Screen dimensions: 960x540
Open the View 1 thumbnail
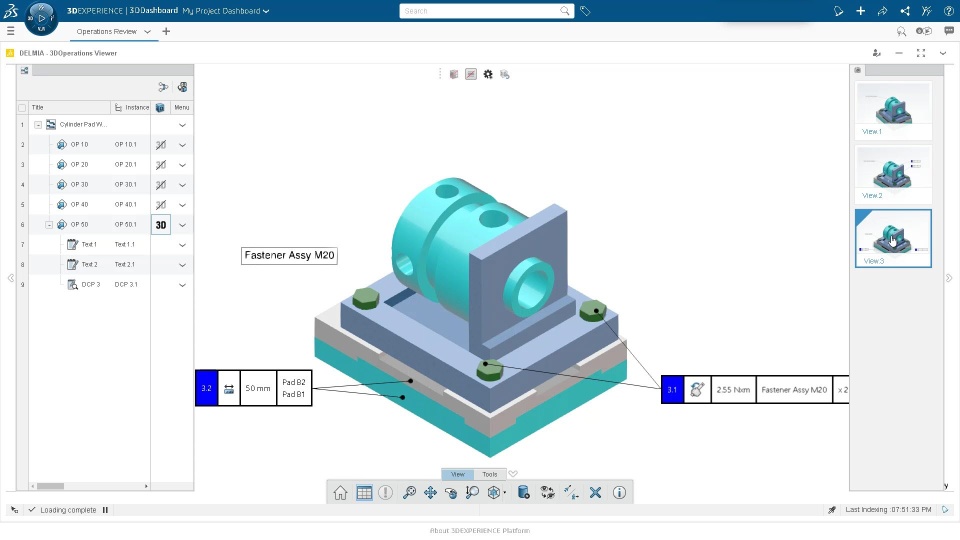click(893, 110)
